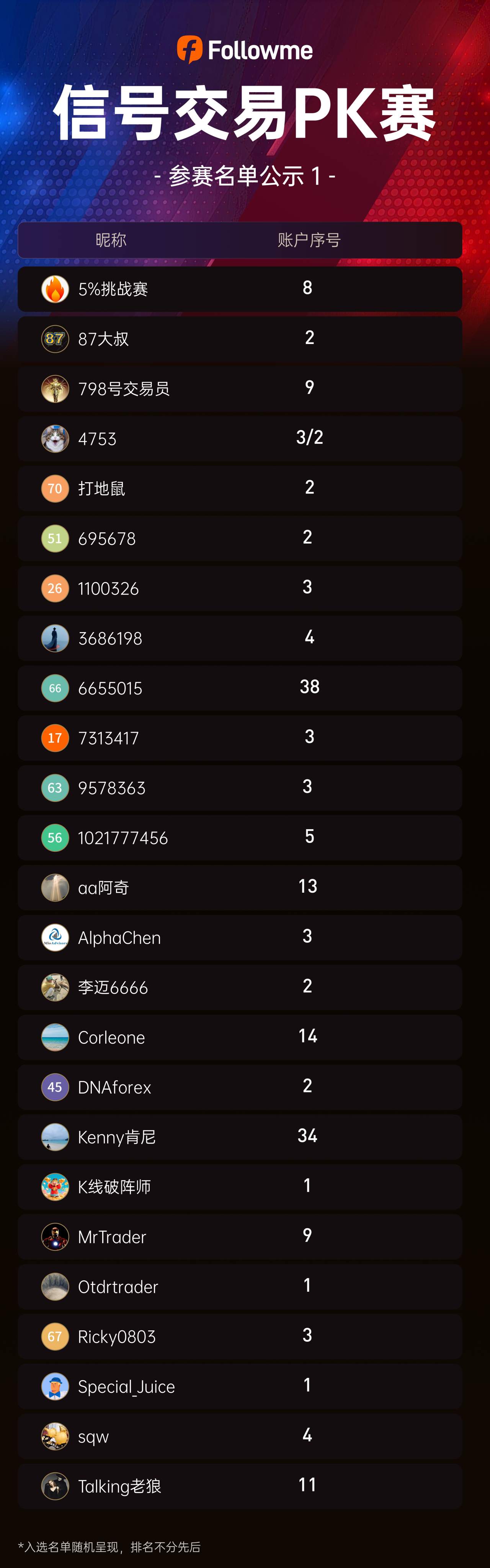Click the 信号交易PK赛 title banner
The width and height of the screenshot is (490, 1568).
click(245, 113)
